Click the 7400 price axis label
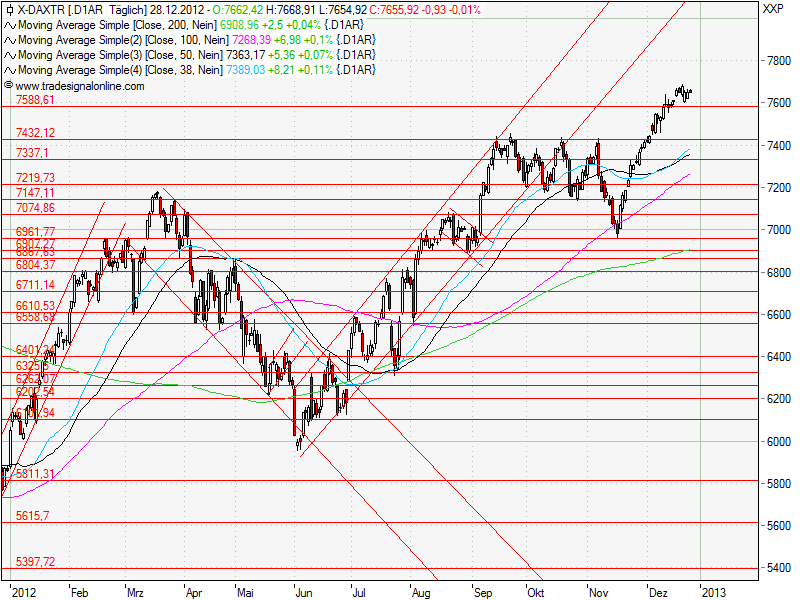Image resolution: width=800 pixels, height=600 pixels. [x=779, y=146]
